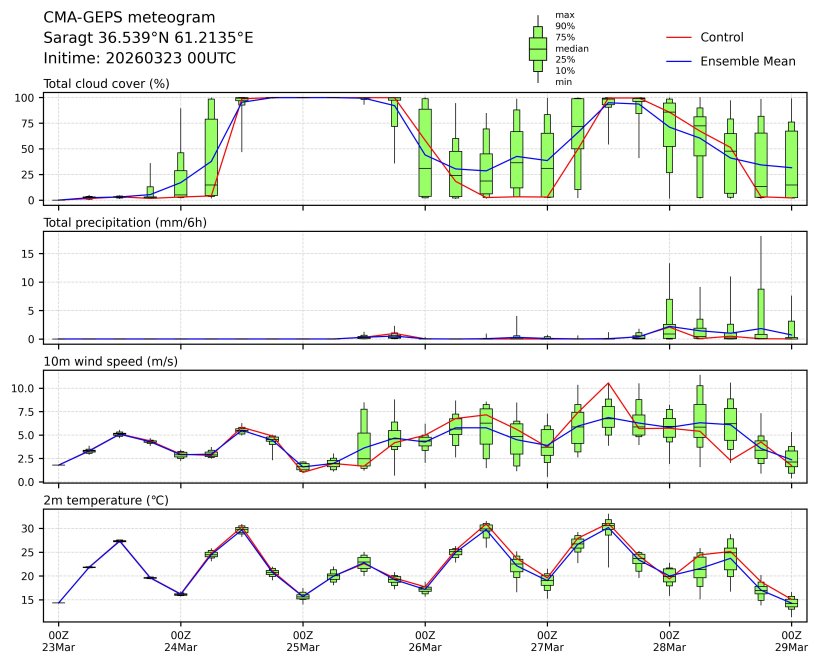Screen dimensions: 819x664
Task: Click the tallest precipitation whisker after 28Mar
Action: click(761, 238)
